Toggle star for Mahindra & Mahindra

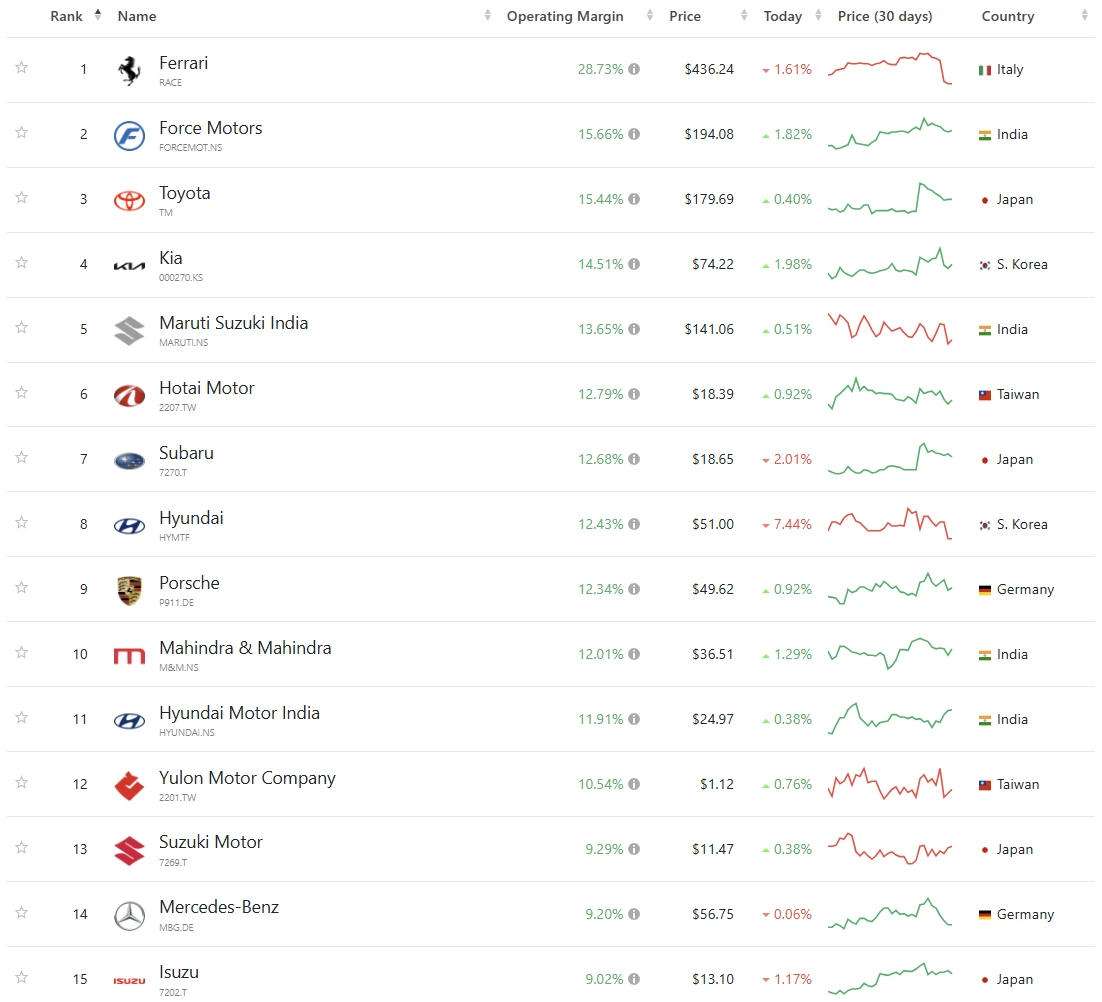(22, 652)
